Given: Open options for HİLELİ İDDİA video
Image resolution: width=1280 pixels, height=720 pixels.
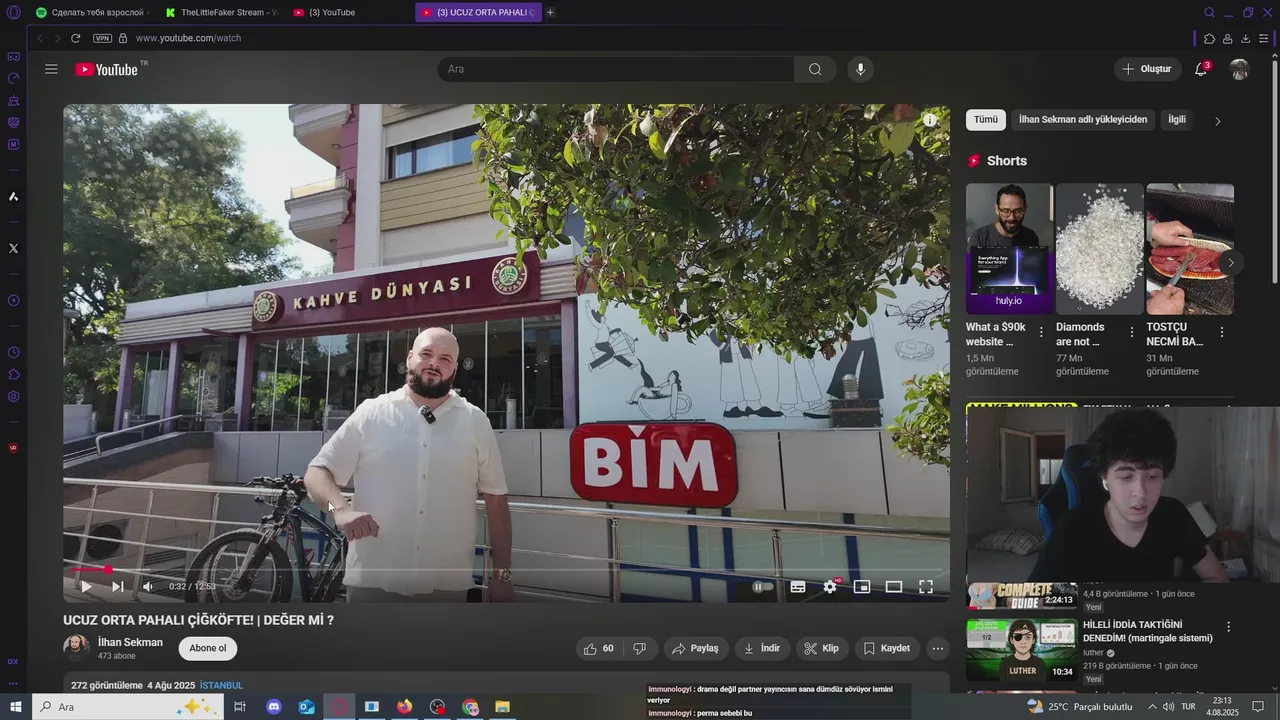Looking at the screenshot, I should click(1228, 627).
